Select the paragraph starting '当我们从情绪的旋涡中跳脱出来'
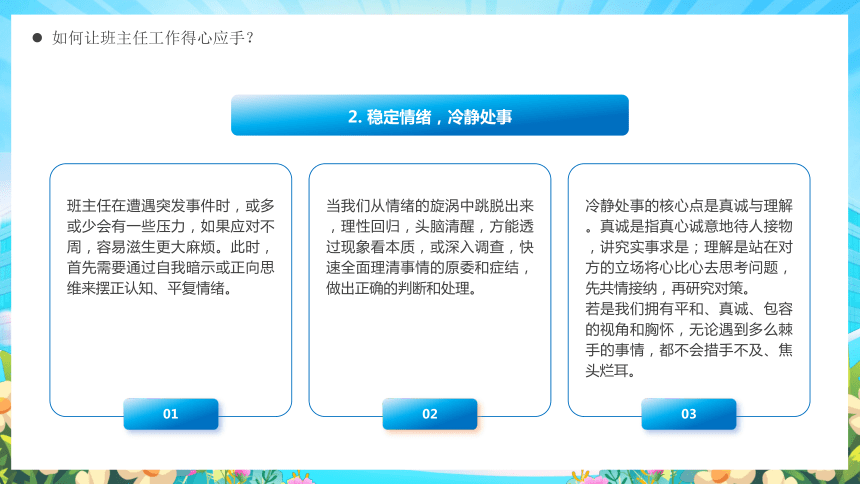The image size is (860, 484). pyautogui.click(x=429, y=247)
